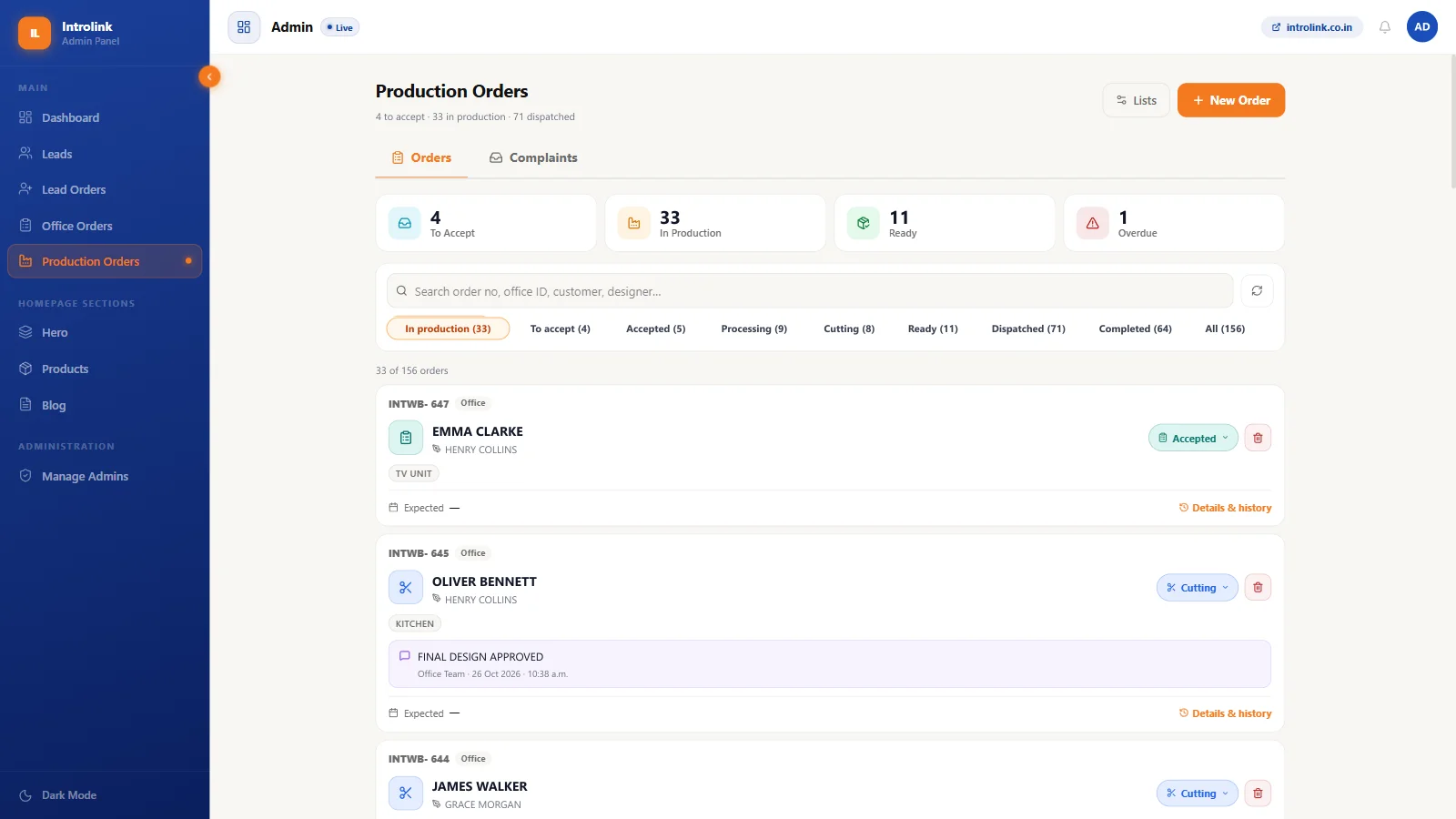The width and height of the screenshot is (1456, 819).
Task: Click the Office tag on INTWB-644
Action: [x=473, y=759]
